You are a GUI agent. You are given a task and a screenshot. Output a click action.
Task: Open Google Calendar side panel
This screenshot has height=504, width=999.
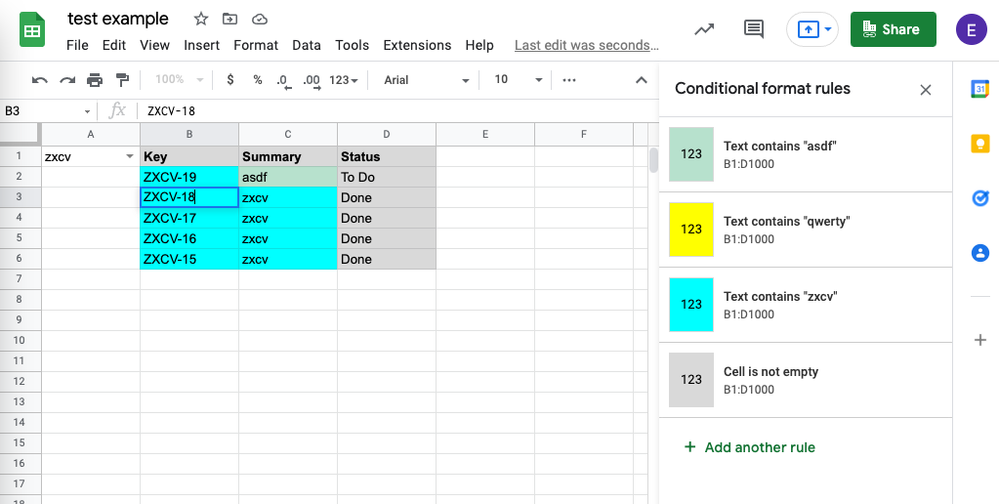pos(980,89)
